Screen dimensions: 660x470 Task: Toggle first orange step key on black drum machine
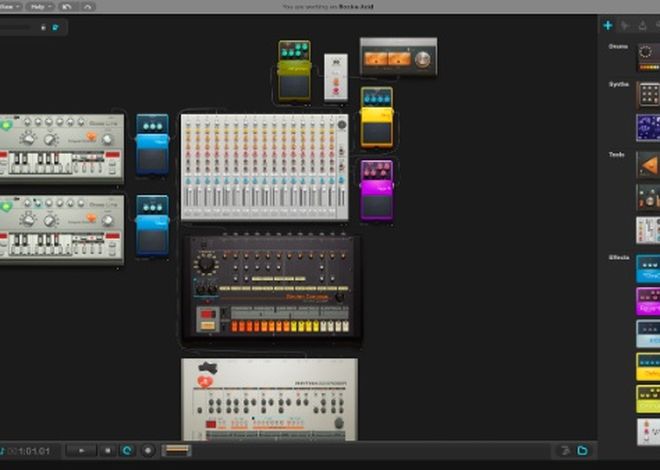click(235, 327)
